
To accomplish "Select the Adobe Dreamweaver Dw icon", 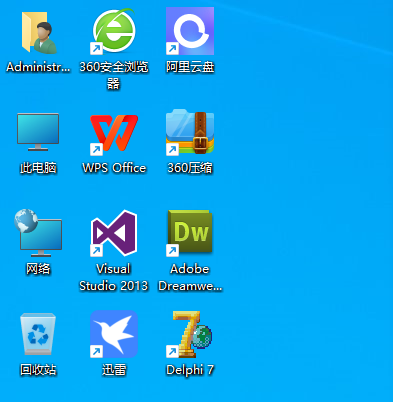I will 190,233.
